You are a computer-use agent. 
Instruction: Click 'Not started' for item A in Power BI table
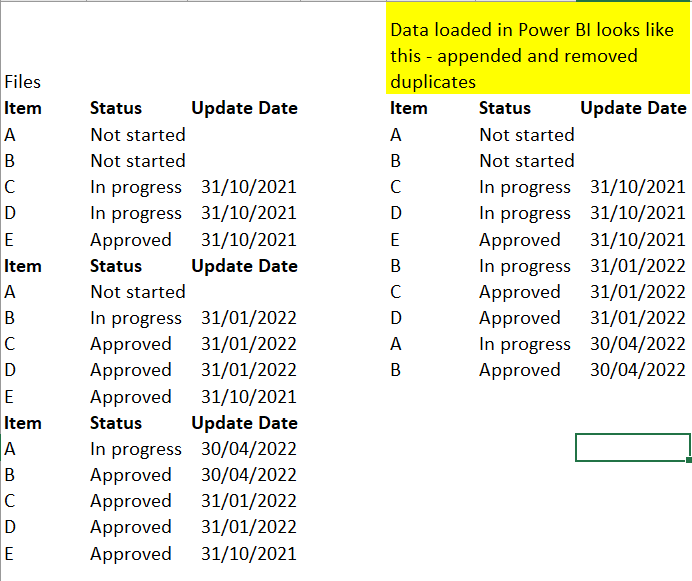tap(527, 135)
